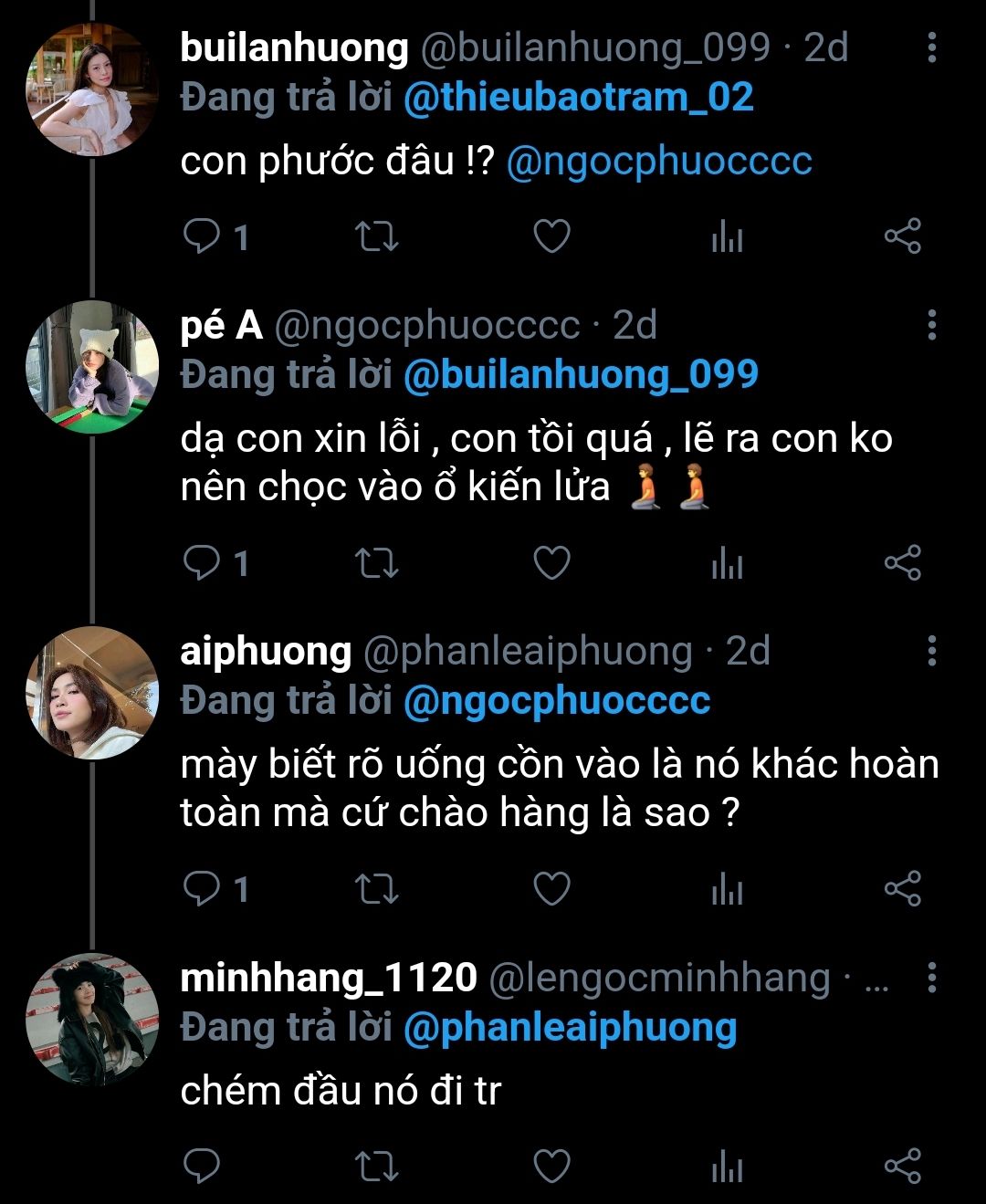Viewport: 986px width, 1204px height.
Task: Open builanhuong's profile picture
Action: 92,89
